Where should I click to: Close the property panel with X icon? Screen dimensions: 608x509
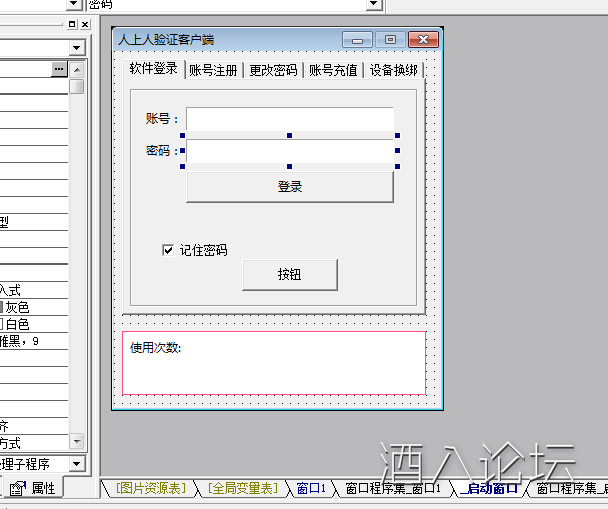click(x=83, y=24)
